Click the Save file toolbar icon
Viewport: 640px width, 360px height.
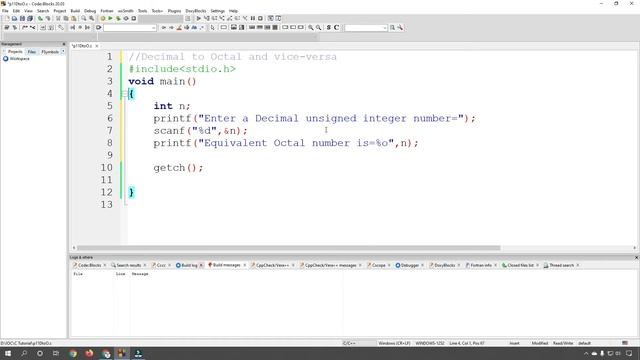[22, 18]
